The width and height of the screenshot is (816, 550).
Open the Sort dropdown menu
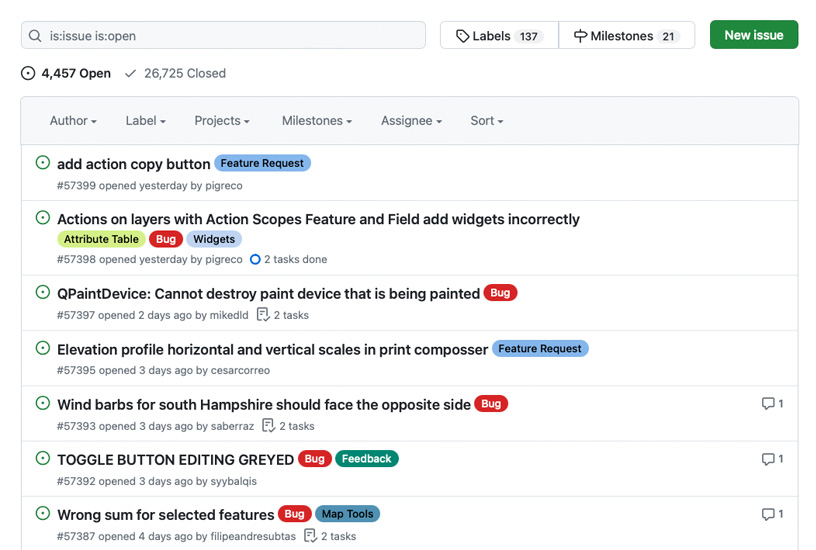[486, 121]
